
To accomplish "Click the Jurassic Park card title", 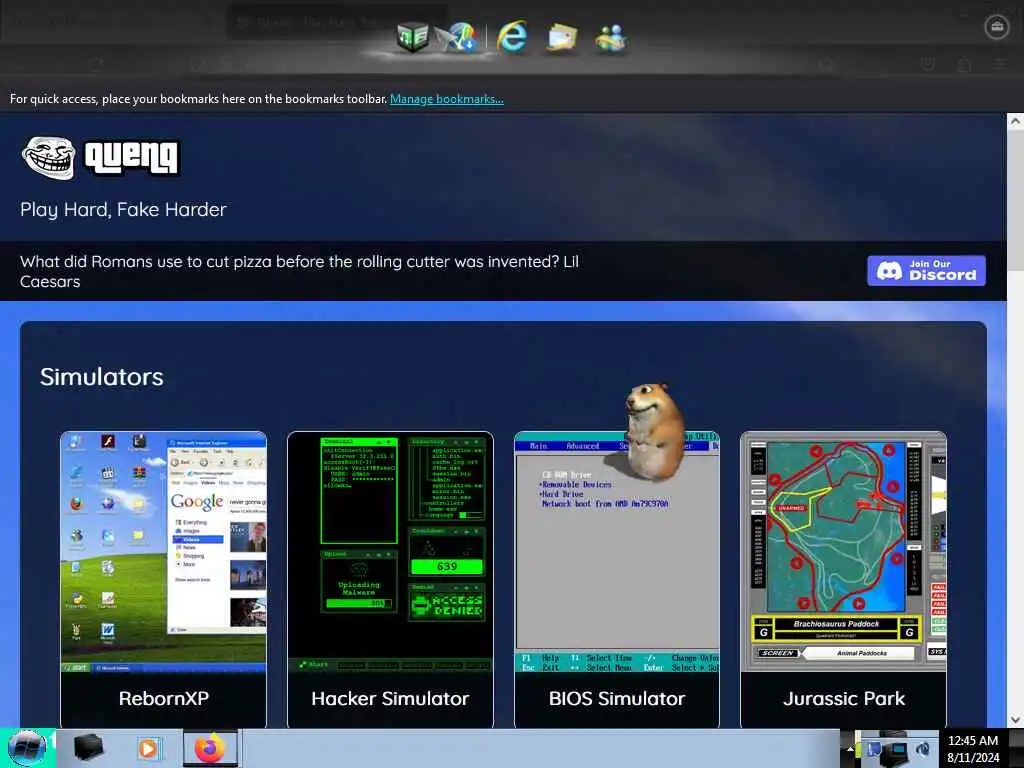I will [844, 698].
